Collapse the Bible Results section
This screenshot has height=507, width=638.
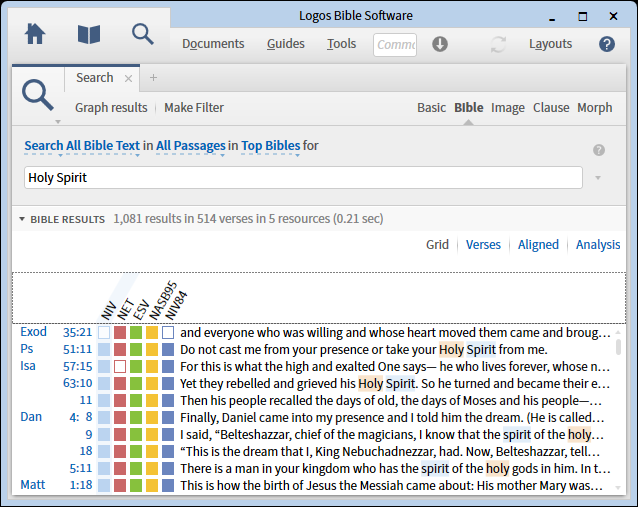click(x=22, y=219)
